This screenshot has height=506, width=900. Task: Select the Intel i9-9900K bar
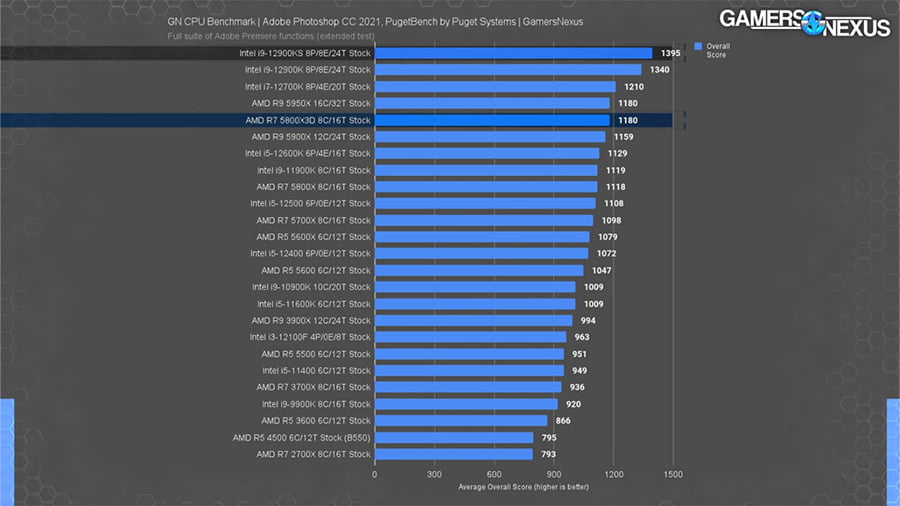tap(466, 404)
